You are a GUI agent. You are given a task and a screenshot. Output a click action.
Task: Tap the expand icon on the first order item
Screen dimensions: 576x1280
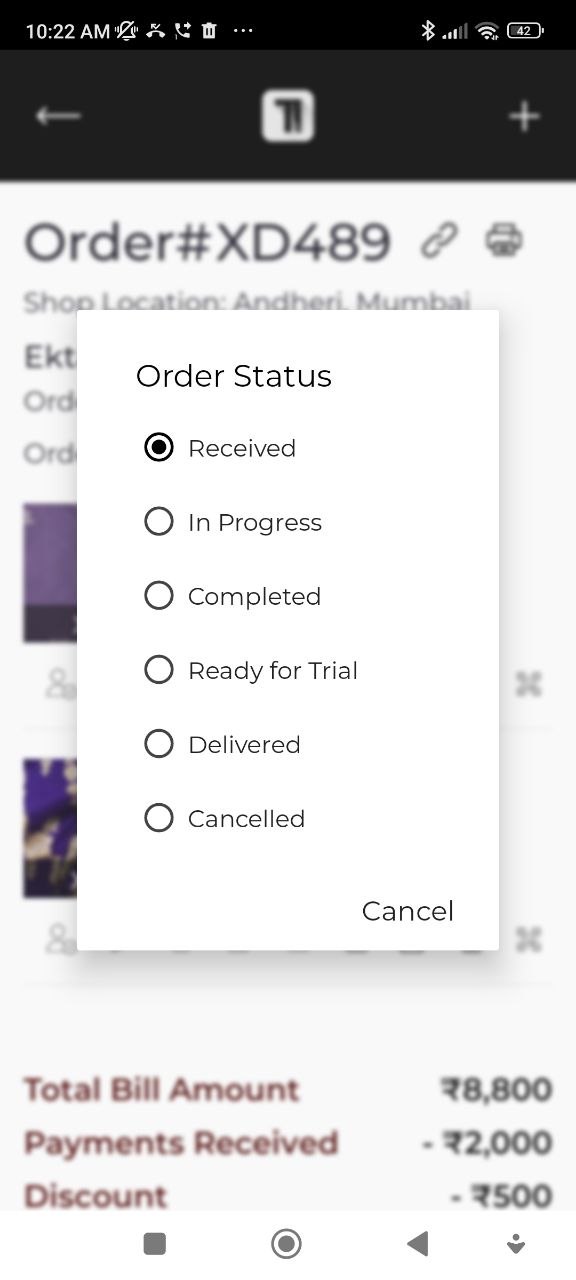[x=527, y=683]
